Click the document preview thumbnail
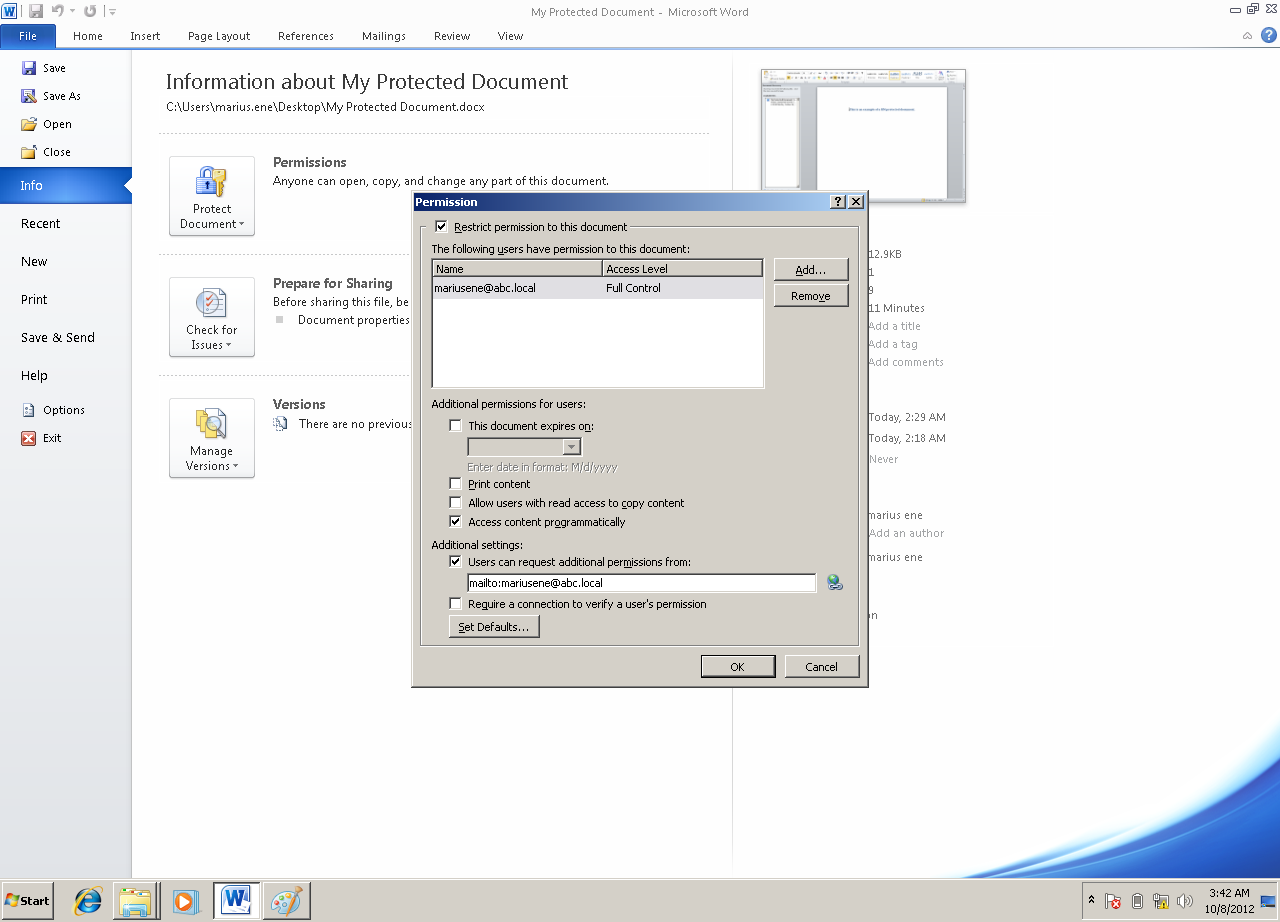The image size is (1280, 922). (x=863, y=135)
